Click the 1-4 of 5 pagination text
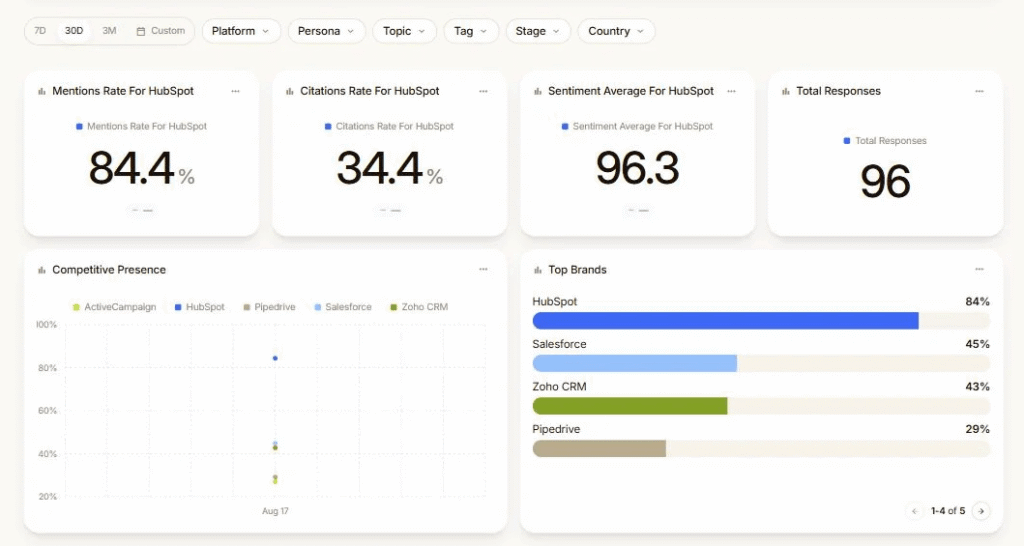The width and height of the screenshot is (1024, 546). (x=948, y=511)
